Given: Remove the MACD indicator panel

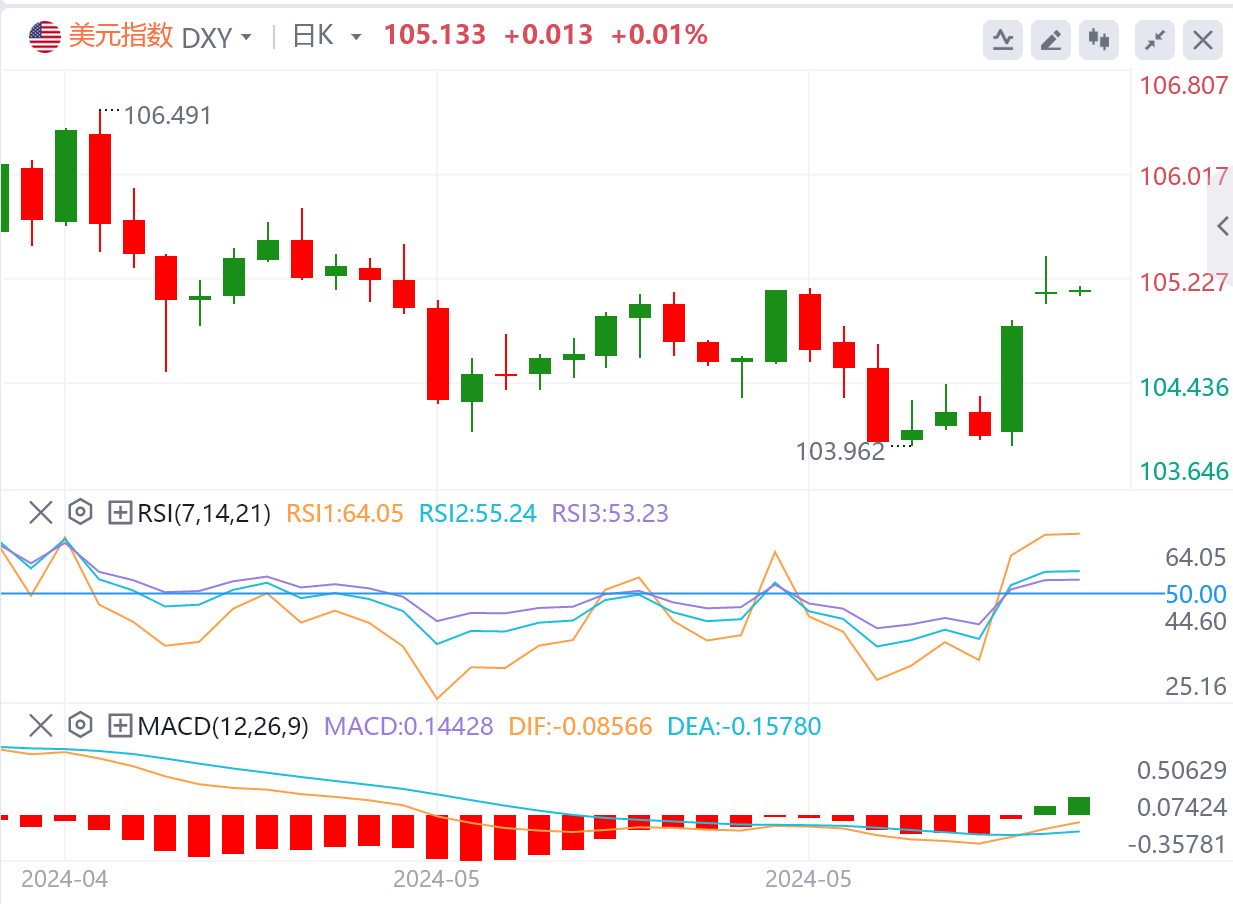Looking at the screenshot, I should click(x=40, y=725).
